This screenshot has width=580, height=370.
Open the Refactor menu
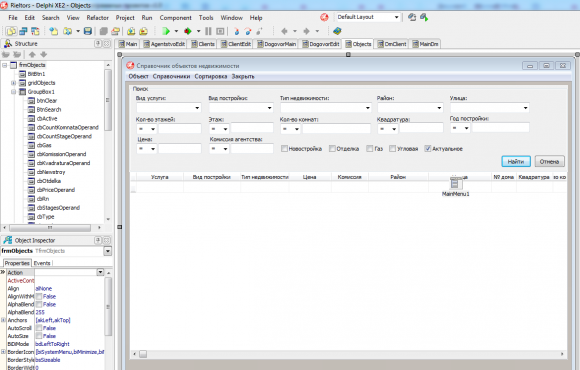(x=98, y=18)
